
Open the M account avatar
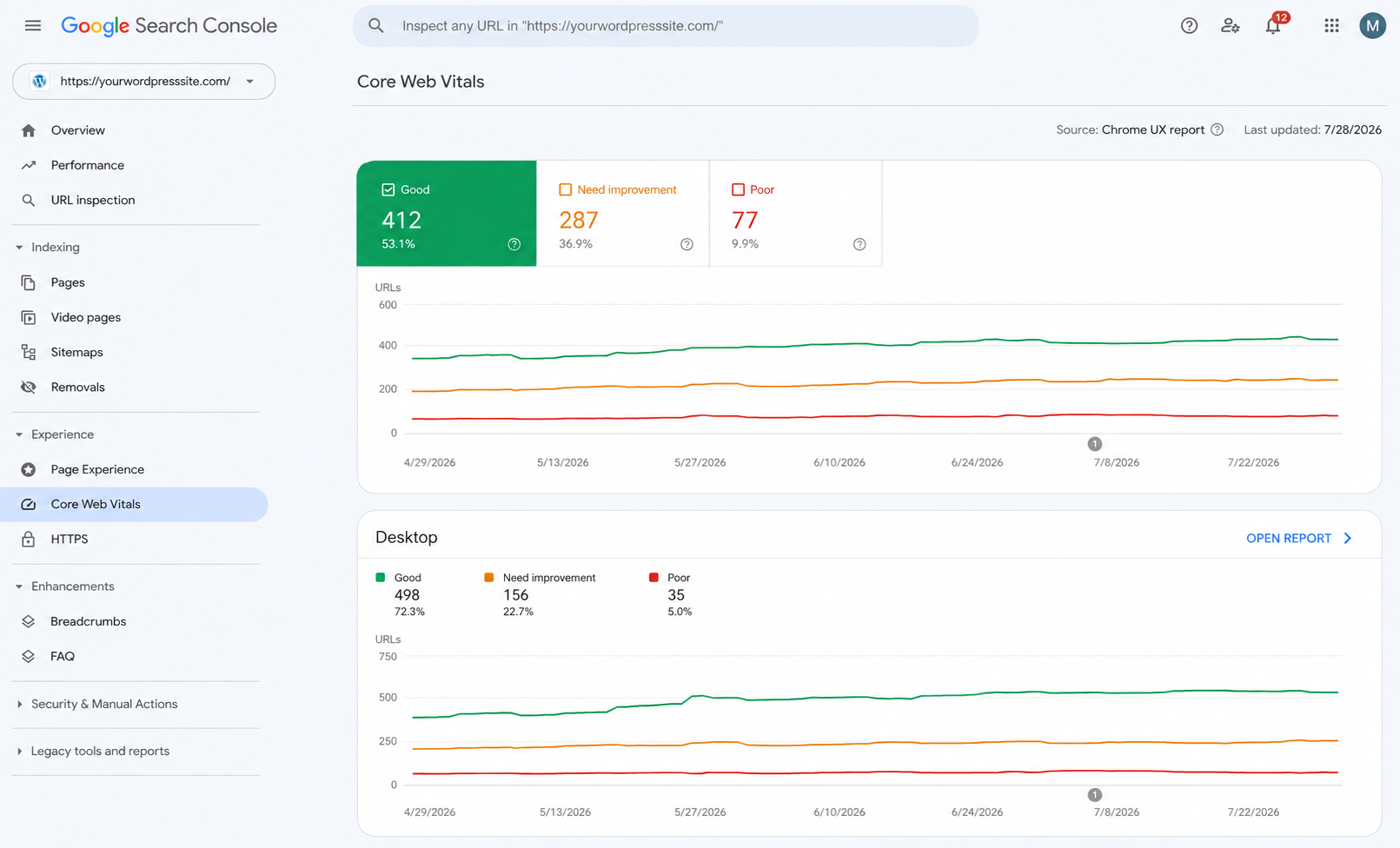(1372, 26)
